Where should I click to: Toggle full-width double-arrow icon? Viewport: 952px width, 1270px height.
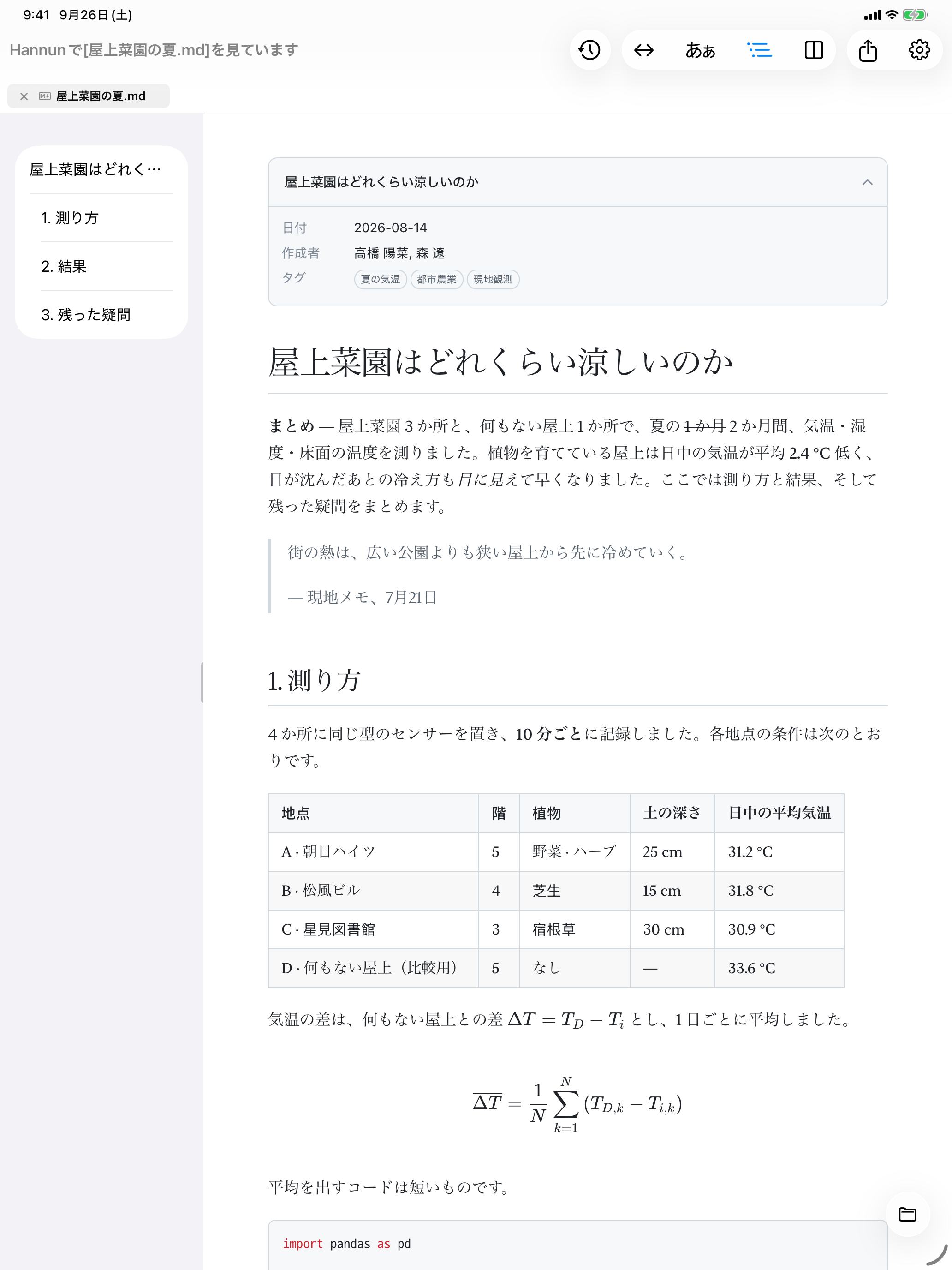(x=644, y=50)
